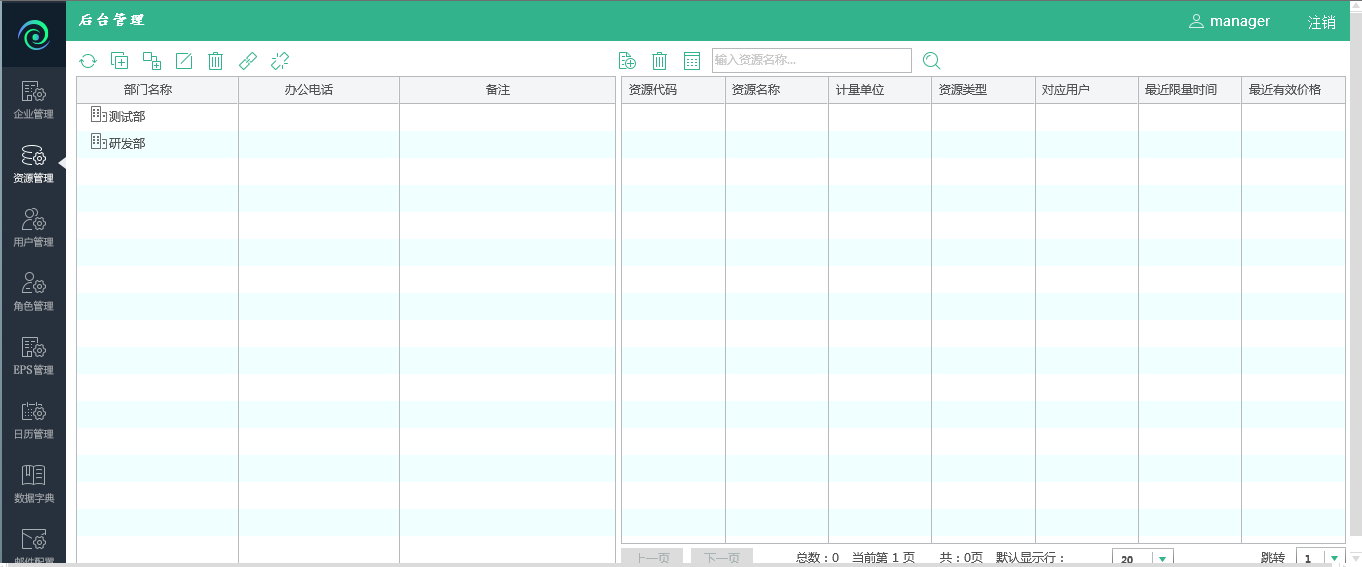1362x567 pixels.
Task: Select the 研发部 department row
Action: click(x=127, y=144)
